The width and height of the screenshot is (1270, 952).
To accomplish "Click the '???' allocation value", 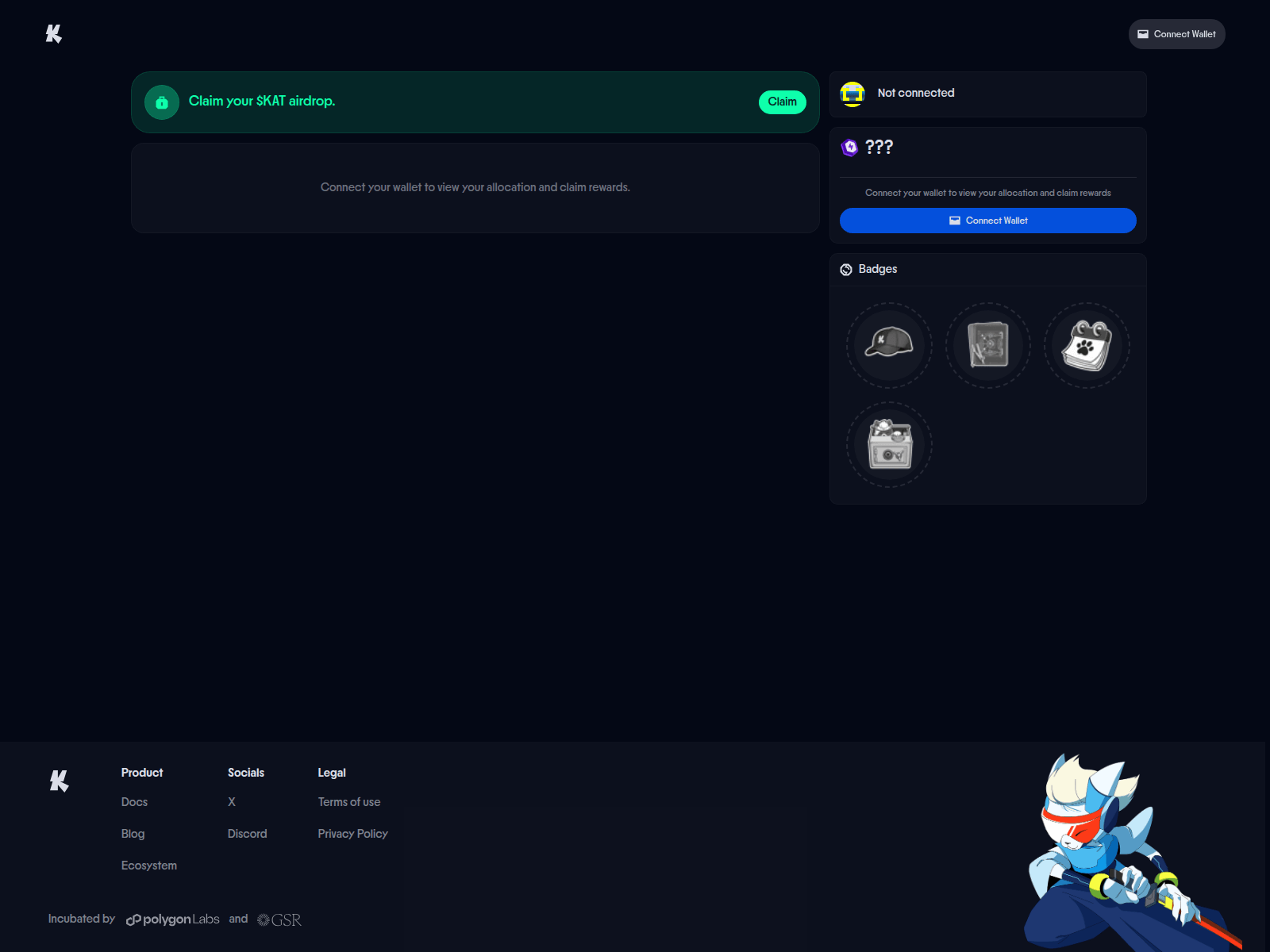I will 879,147.
